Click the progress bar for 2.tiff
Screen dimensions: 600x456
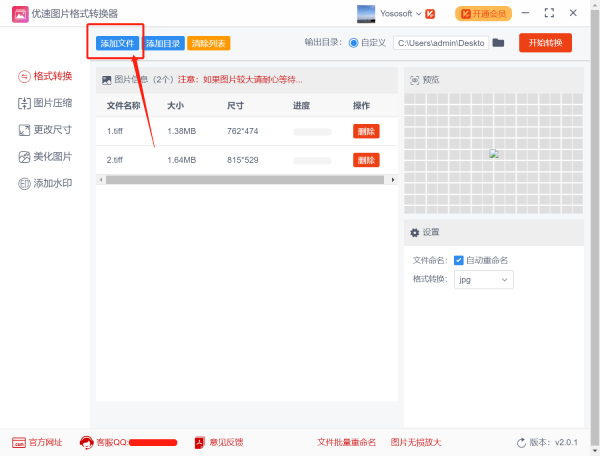click(x=312, y=161)
